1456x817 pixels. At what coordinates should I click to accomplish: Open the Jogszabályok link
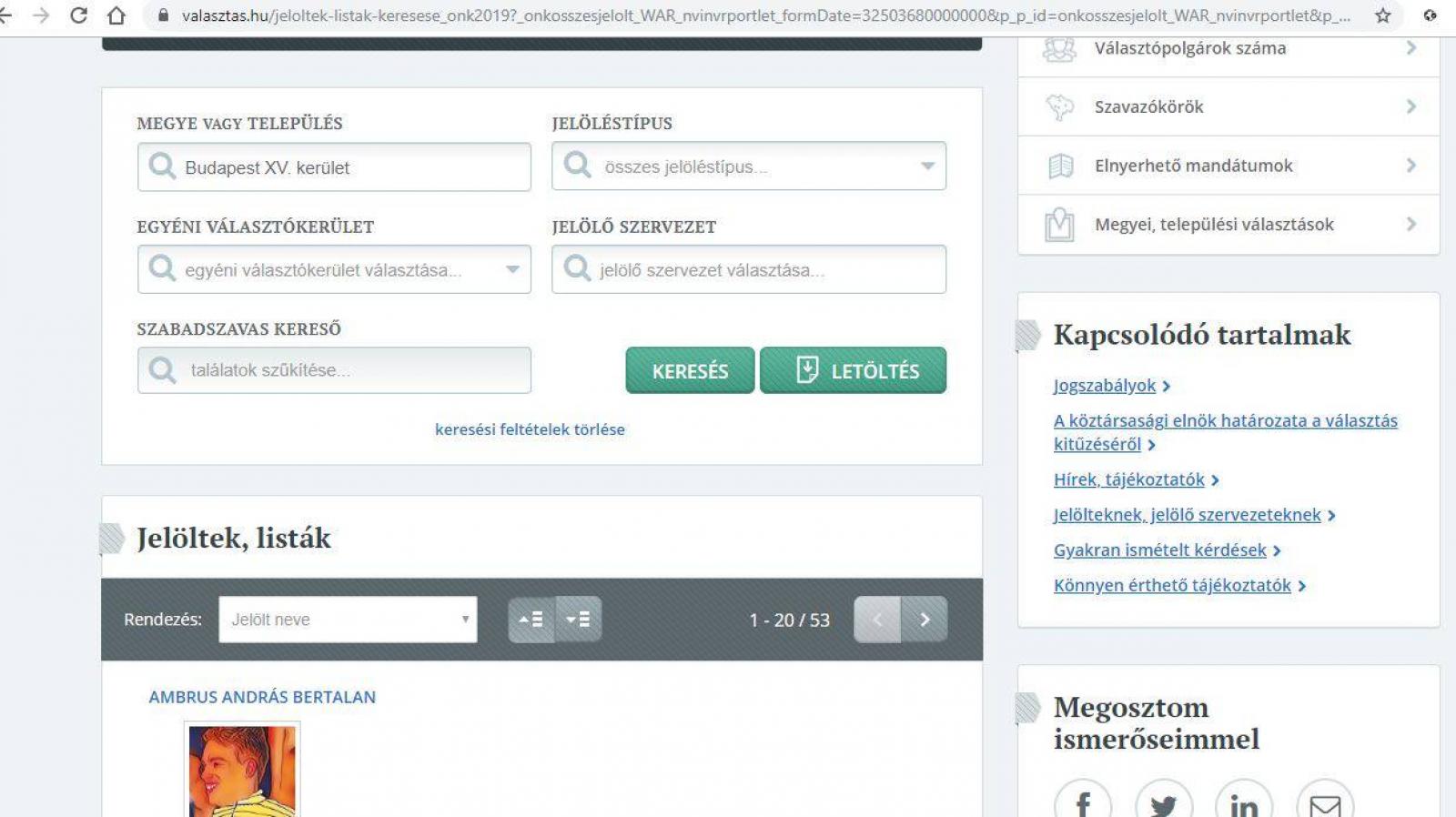coord(1104,386)
